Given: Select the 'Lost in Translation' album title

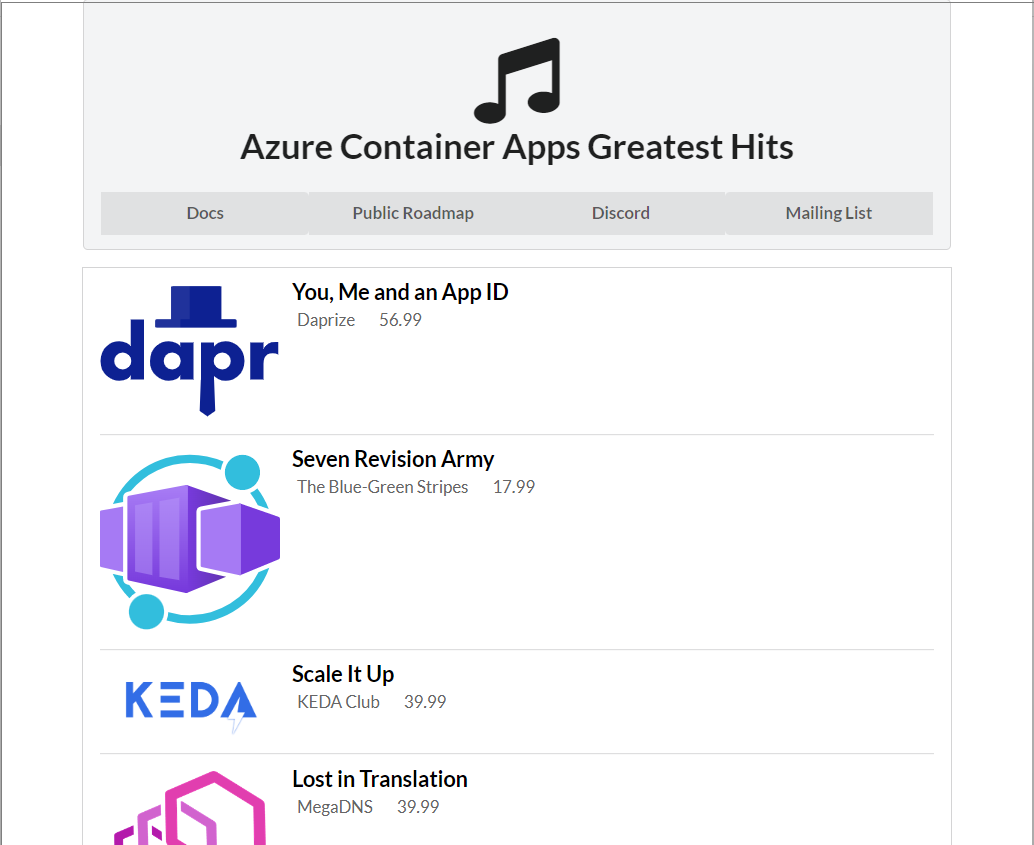Looking at the screenshot, I should tap(380, 779).
